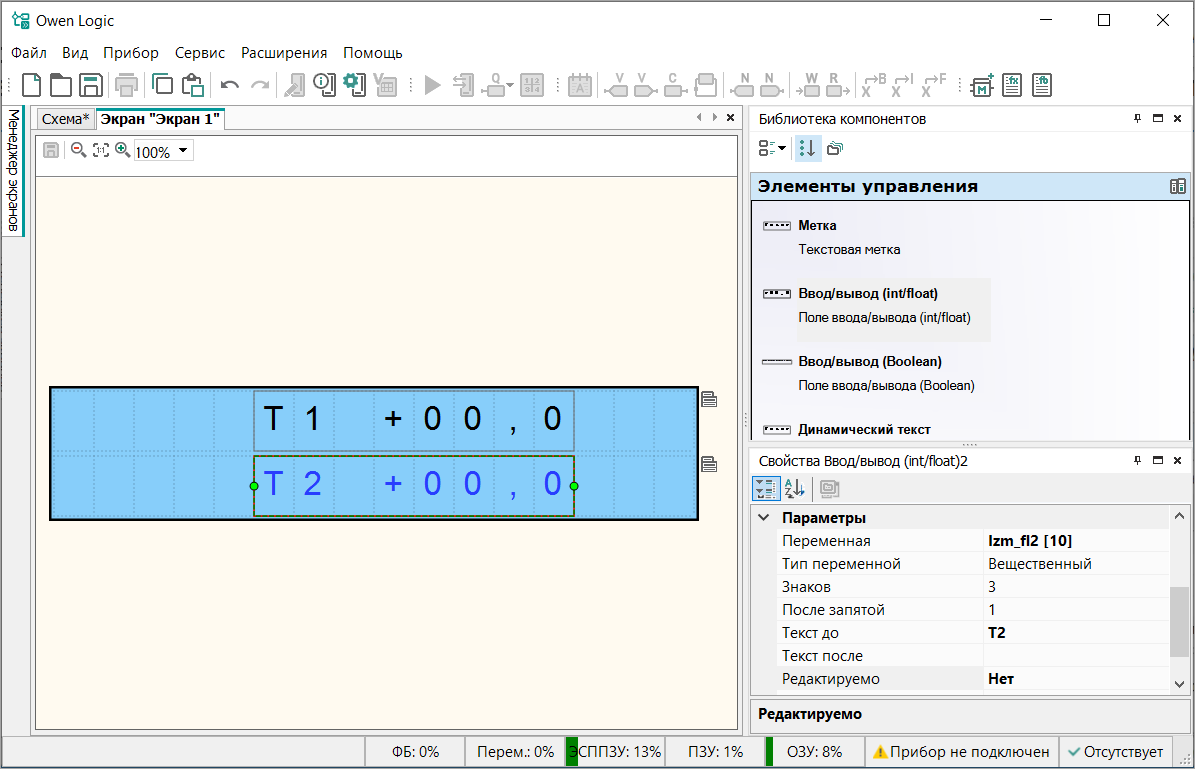The height and width of the screenshot is (769, 1195).
Task: Open device information icon in toolbar
Action: pyautogui.click(x=323, y=85)
